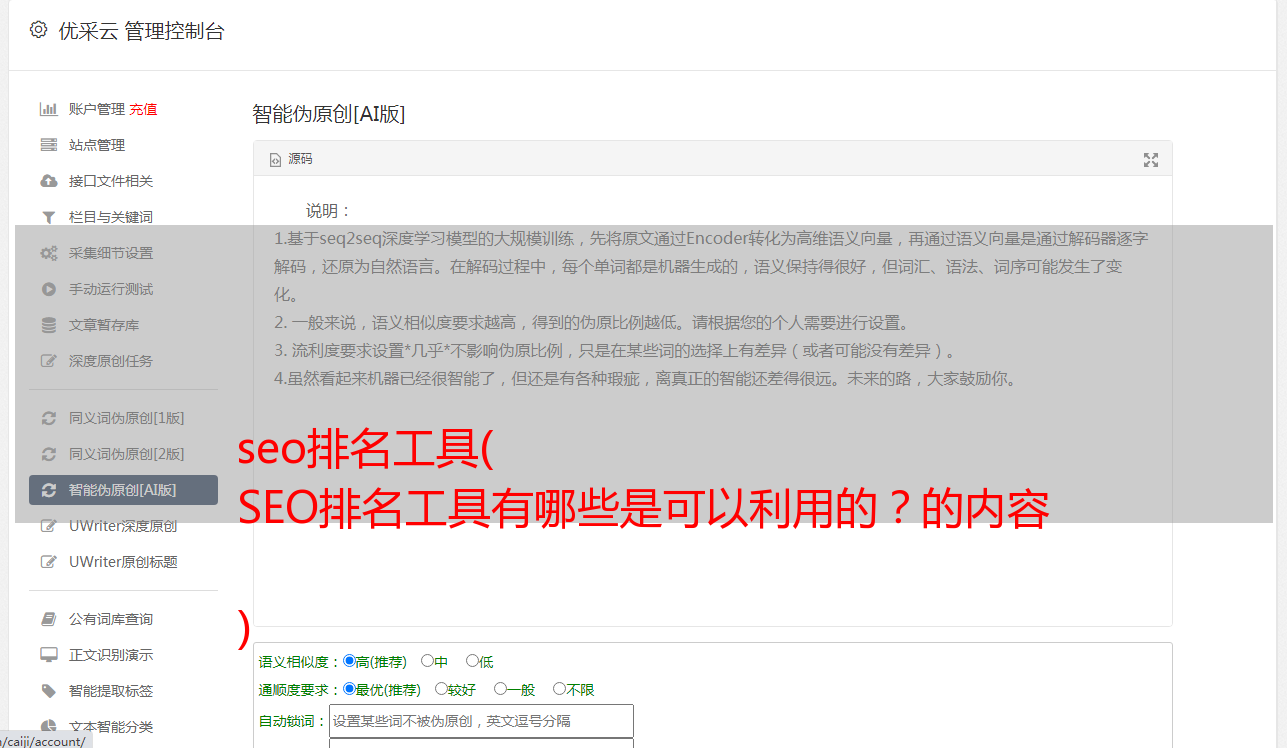This screenshot has height=748, width=1287.
Task: Click the bar chart icon for 账户管理
Action: pyautogui.click(x=48, y=109)
